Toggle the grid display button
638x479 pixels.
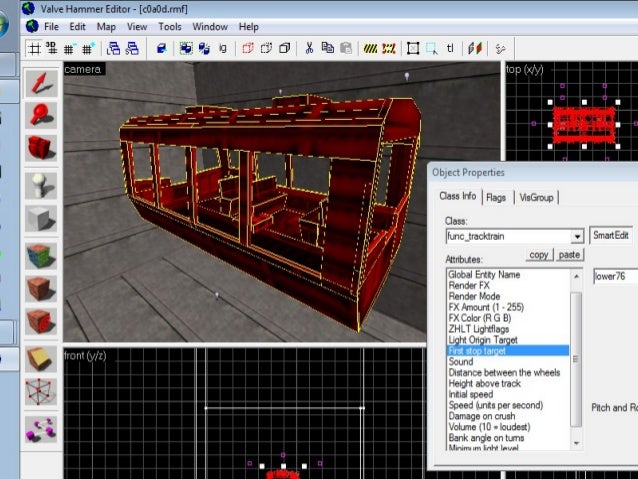click(x=34, y=47)
